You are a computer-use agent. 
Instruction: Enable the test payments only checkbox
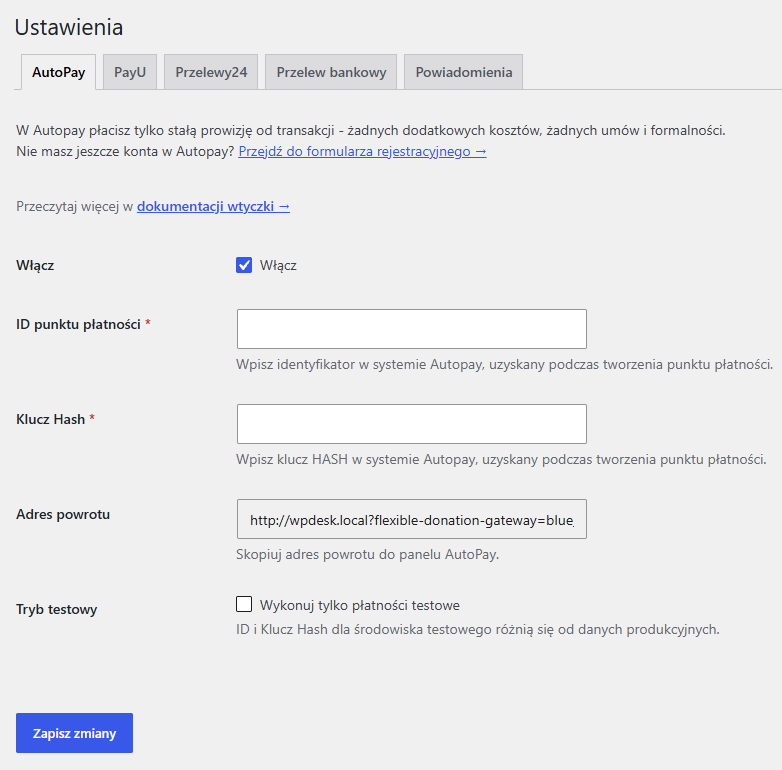point(244,604)
